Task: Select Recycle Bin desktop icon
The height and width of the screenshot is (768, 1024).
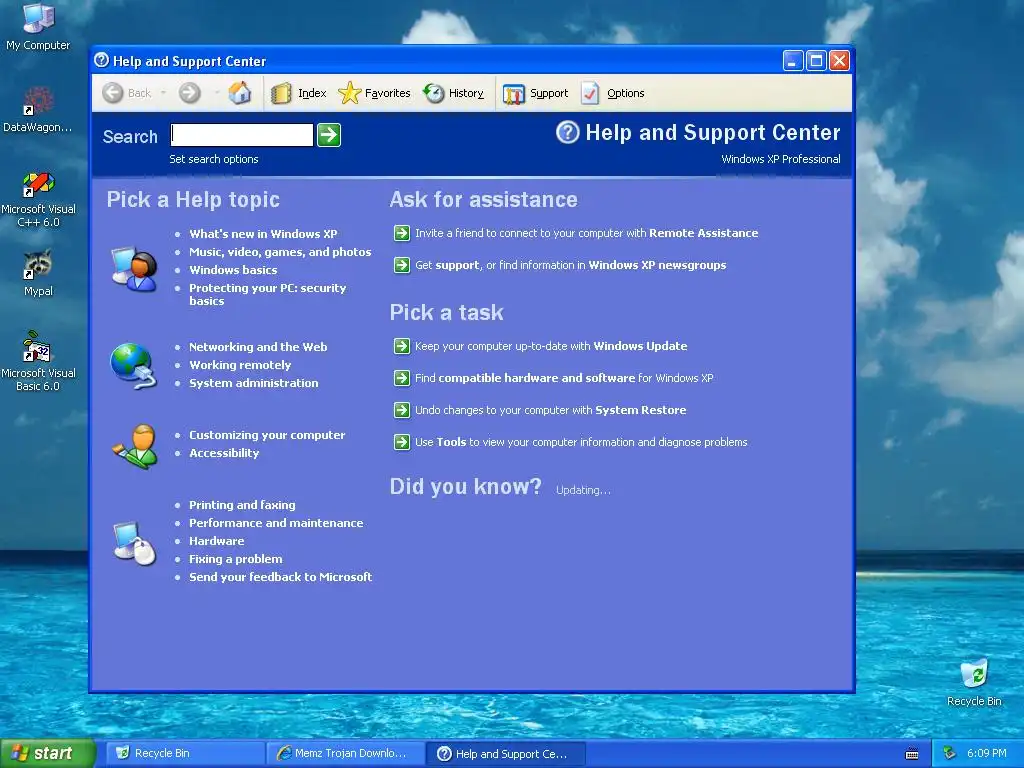Action: coord(974,683)
